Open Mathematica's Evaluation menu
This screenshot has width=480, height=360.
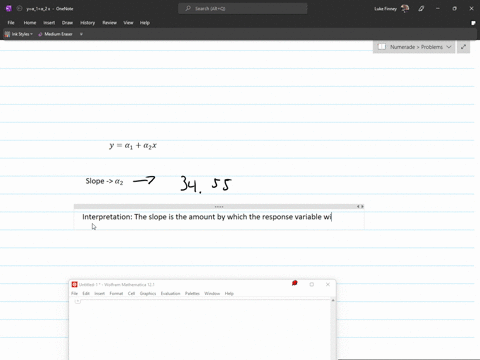[x=170, y=293]
